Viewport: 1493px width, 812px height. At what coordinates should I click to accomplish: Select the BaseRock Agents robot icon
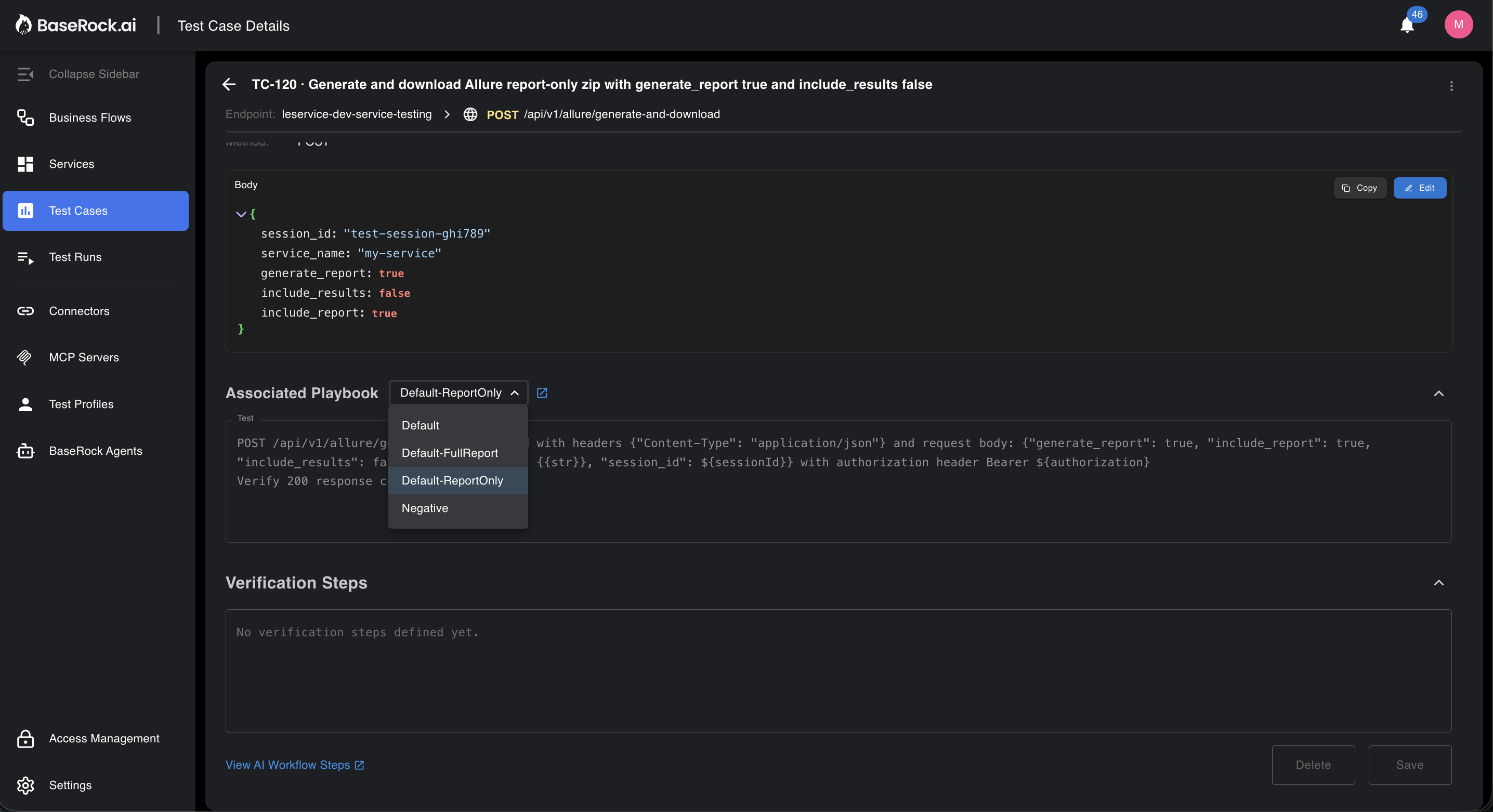[25, 451]
